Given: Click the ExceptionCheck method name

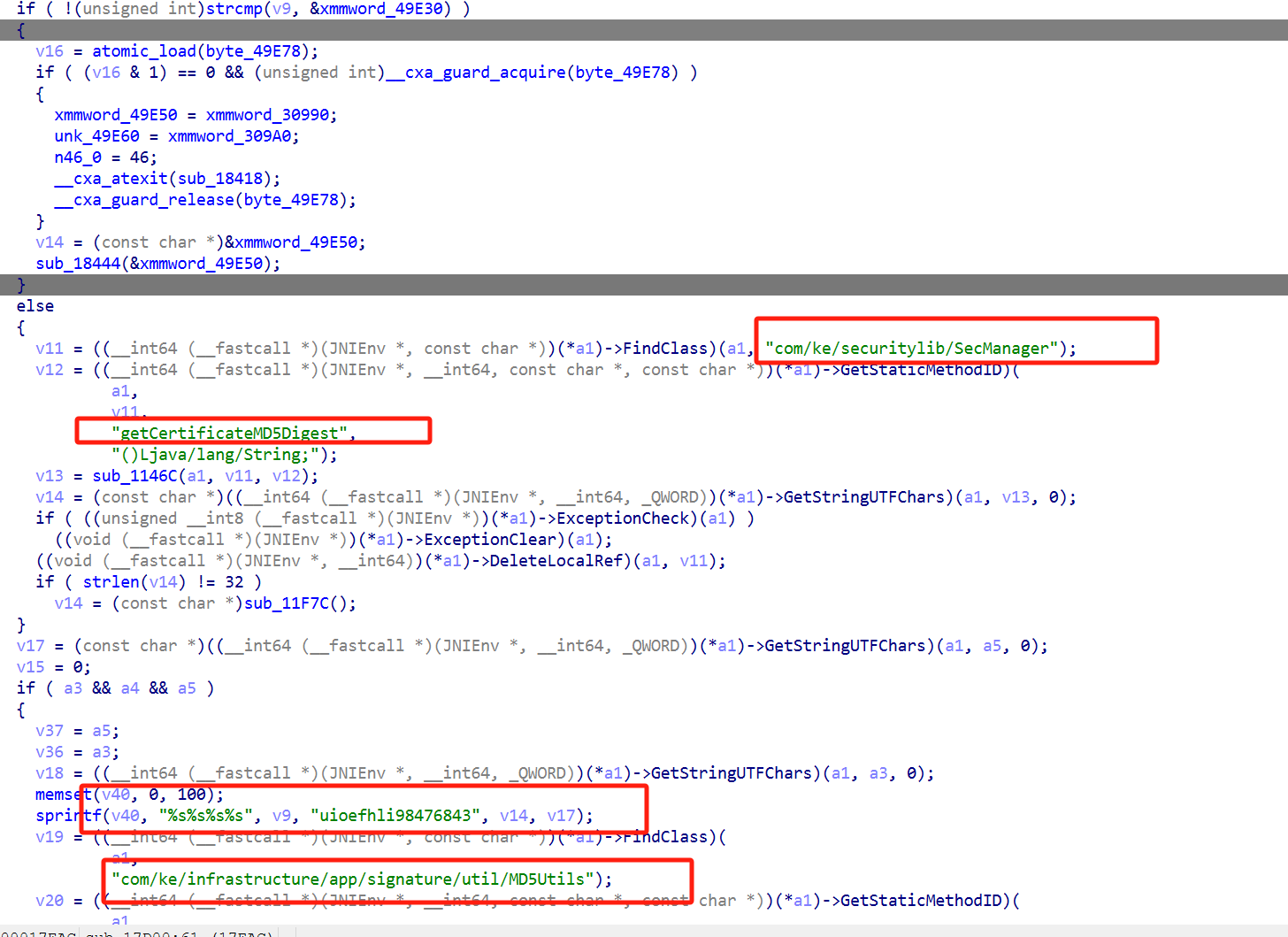Looking at the screenshot, I should (x=623, y=518).
